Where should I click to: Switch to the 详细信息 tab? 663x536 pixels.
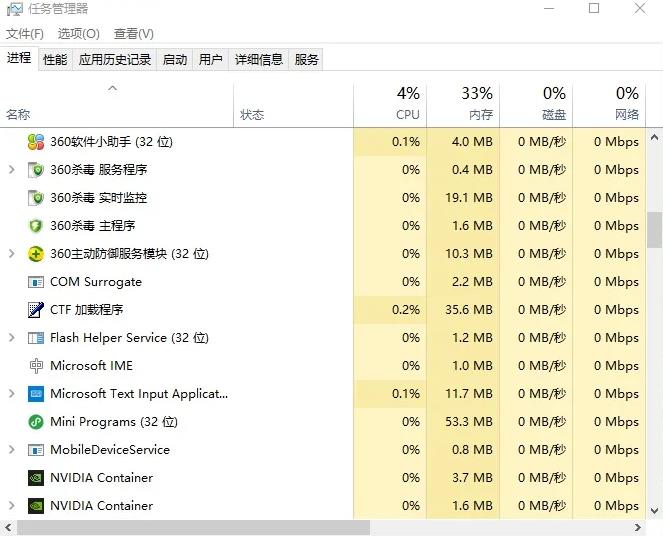point(259,60)
